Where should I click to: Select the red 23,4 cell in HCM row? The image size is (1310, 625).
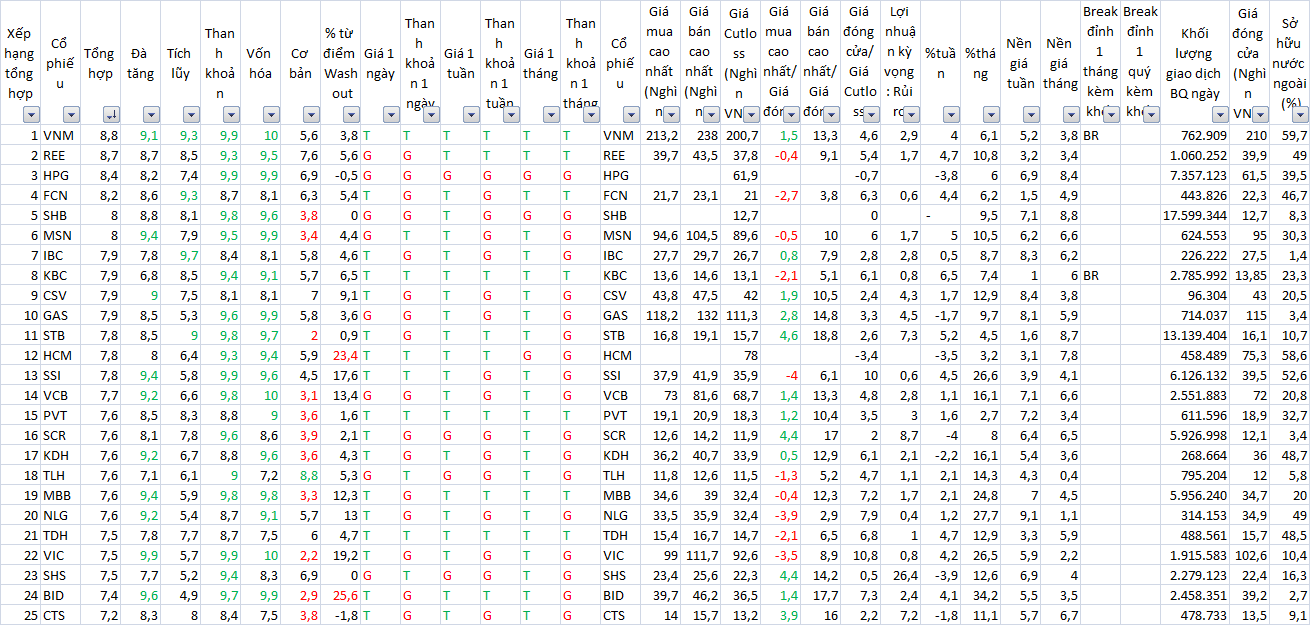(341, 355)
